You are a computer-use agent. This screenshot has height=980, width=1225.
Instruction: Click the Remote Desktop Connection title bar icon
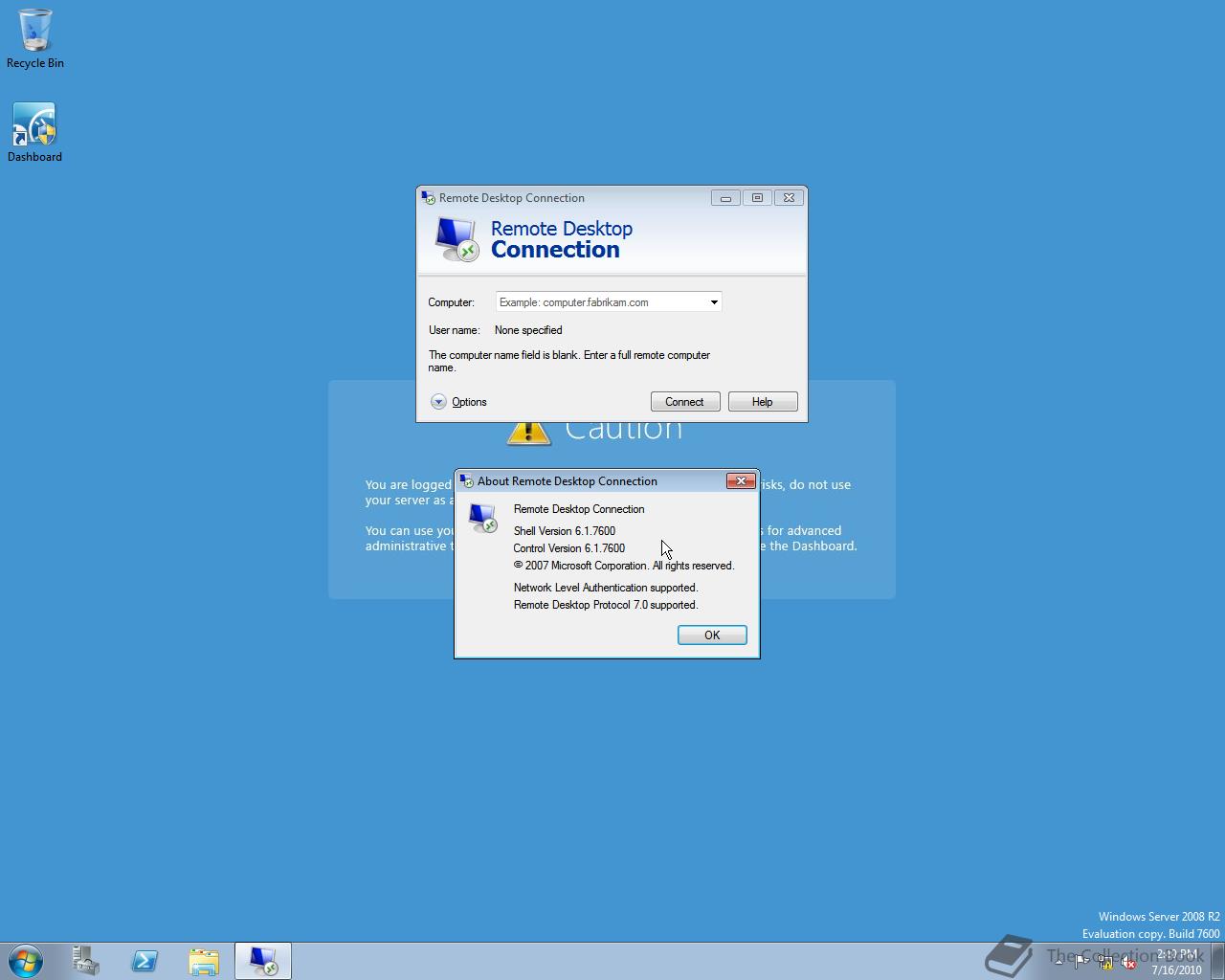click(428, 197)
